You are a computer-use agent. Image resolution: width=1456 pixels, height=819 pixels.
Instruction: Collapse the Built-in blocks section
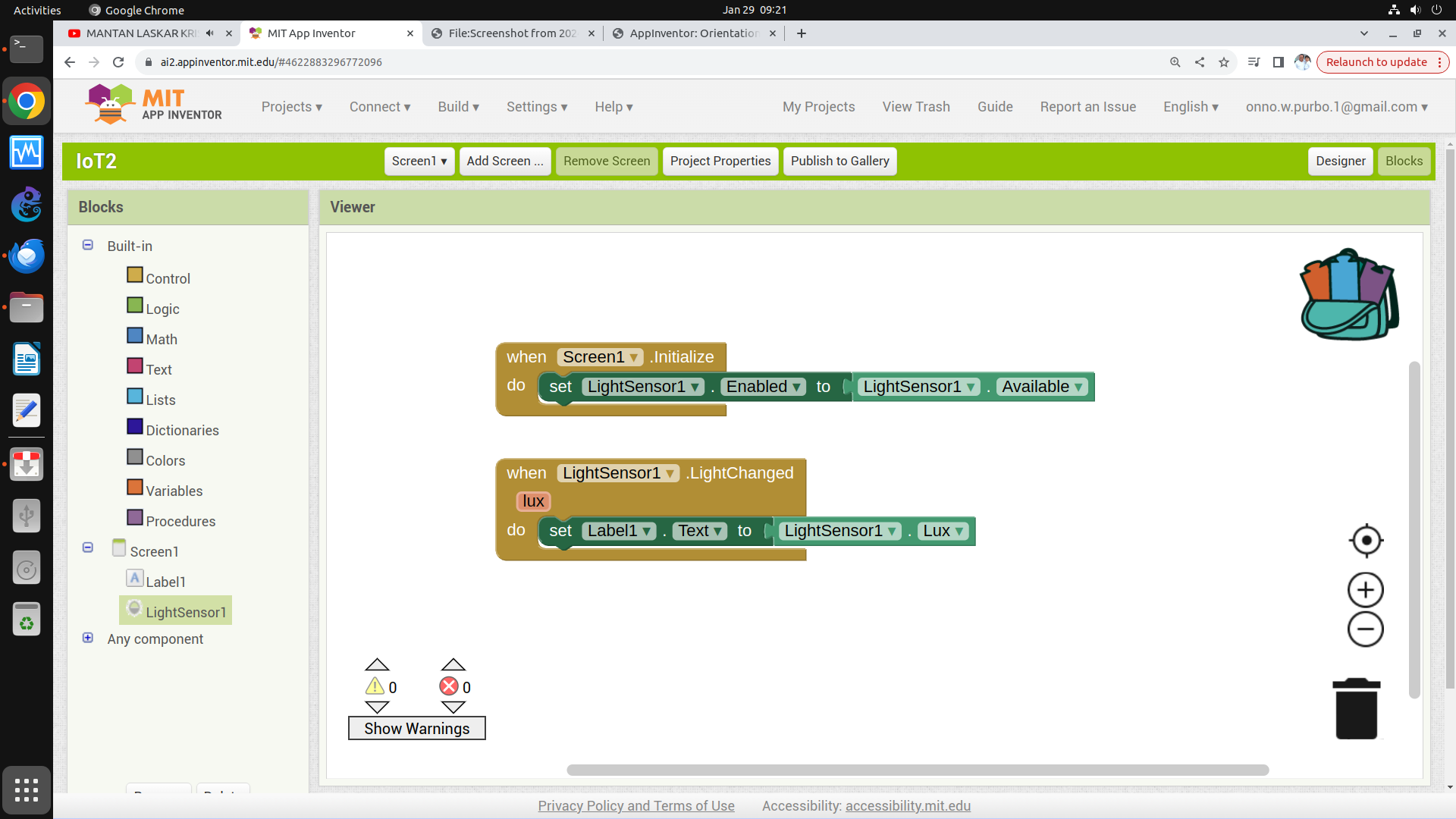click(88, 246)
